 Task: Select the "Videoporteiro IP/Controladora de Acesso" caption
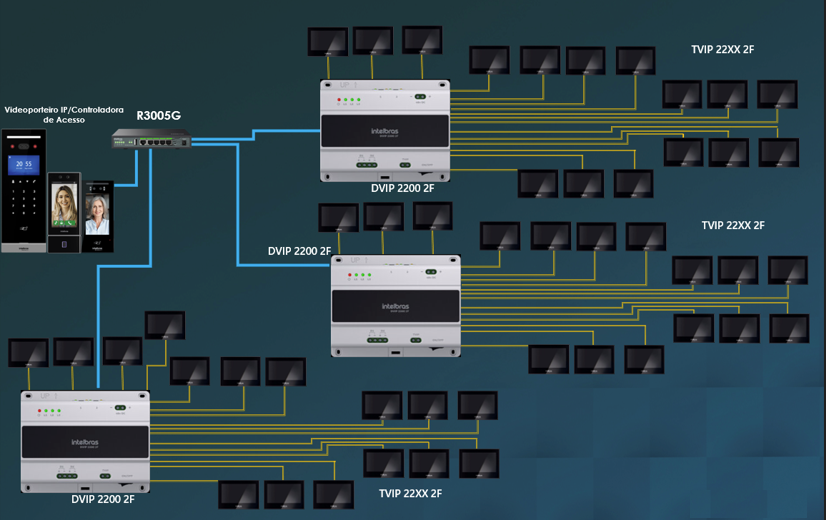[x=64, y=115]
